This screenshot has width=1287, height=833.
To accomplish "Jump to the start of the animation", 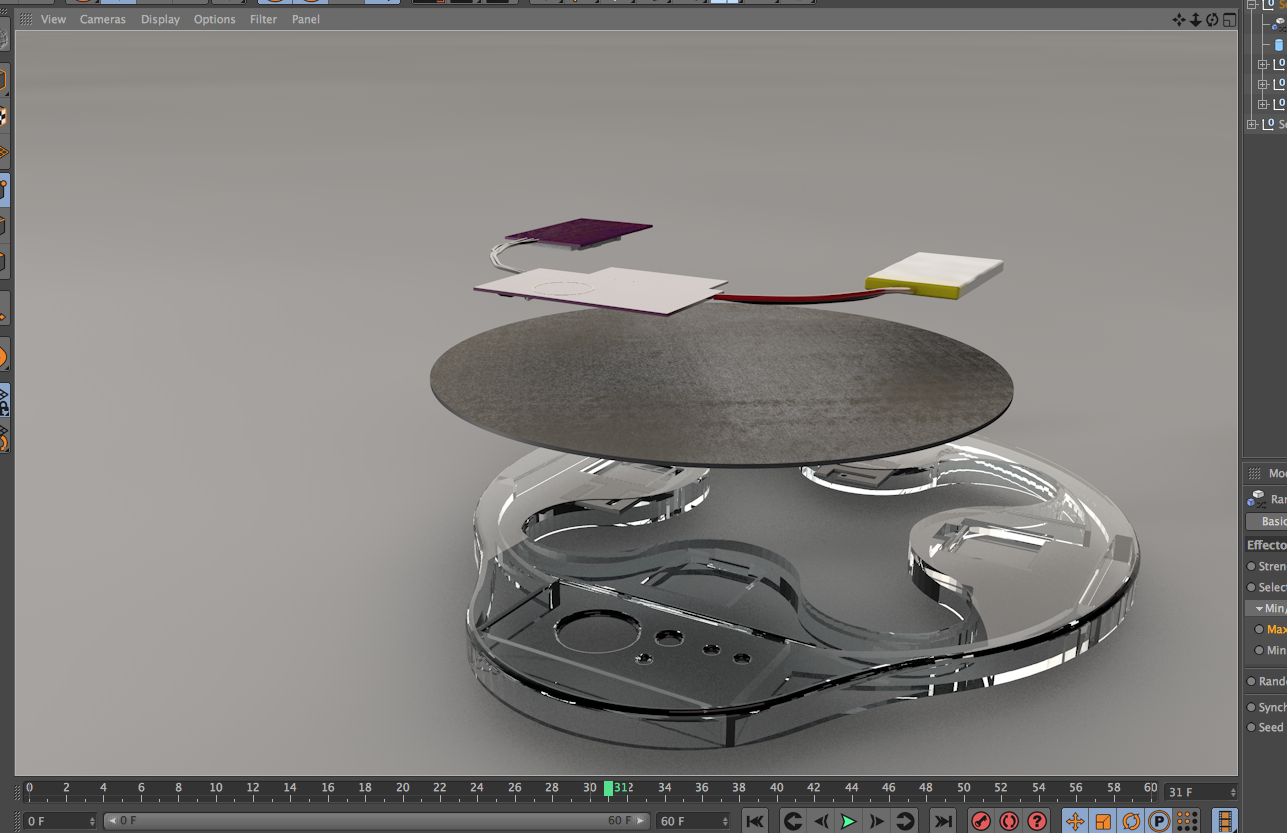I will [755, 821].
